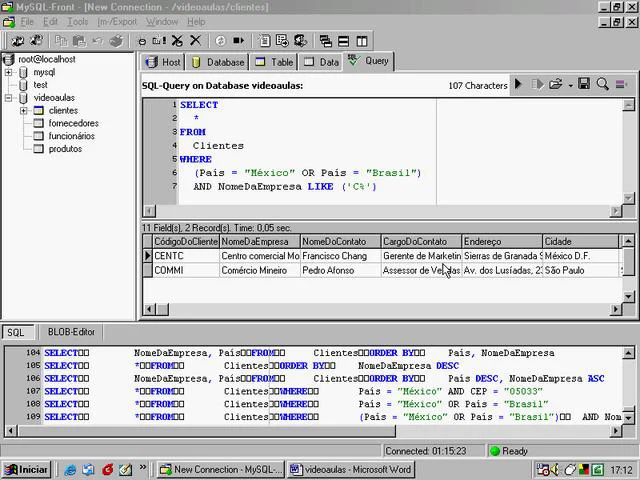Expand the quick launch chevron on taskbar
Screen dimensions: 640x480
pyautogui.click(x=142, y=467)
